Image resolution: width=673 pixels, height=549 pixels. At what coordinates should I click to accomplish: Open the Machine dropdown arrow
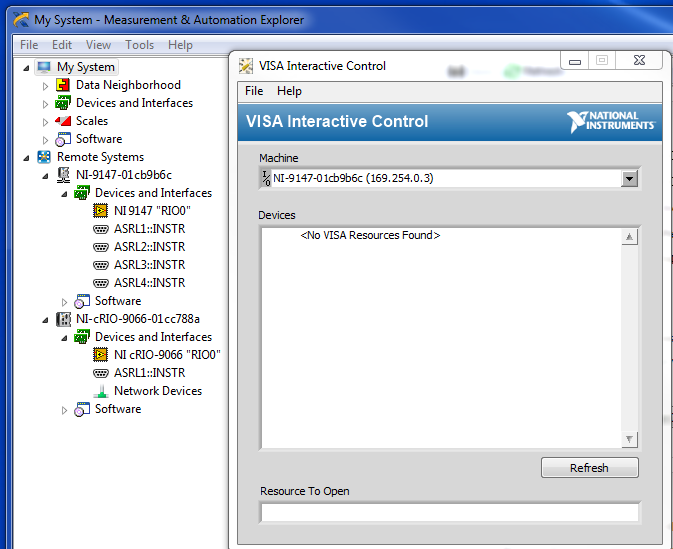coord(629,178)
